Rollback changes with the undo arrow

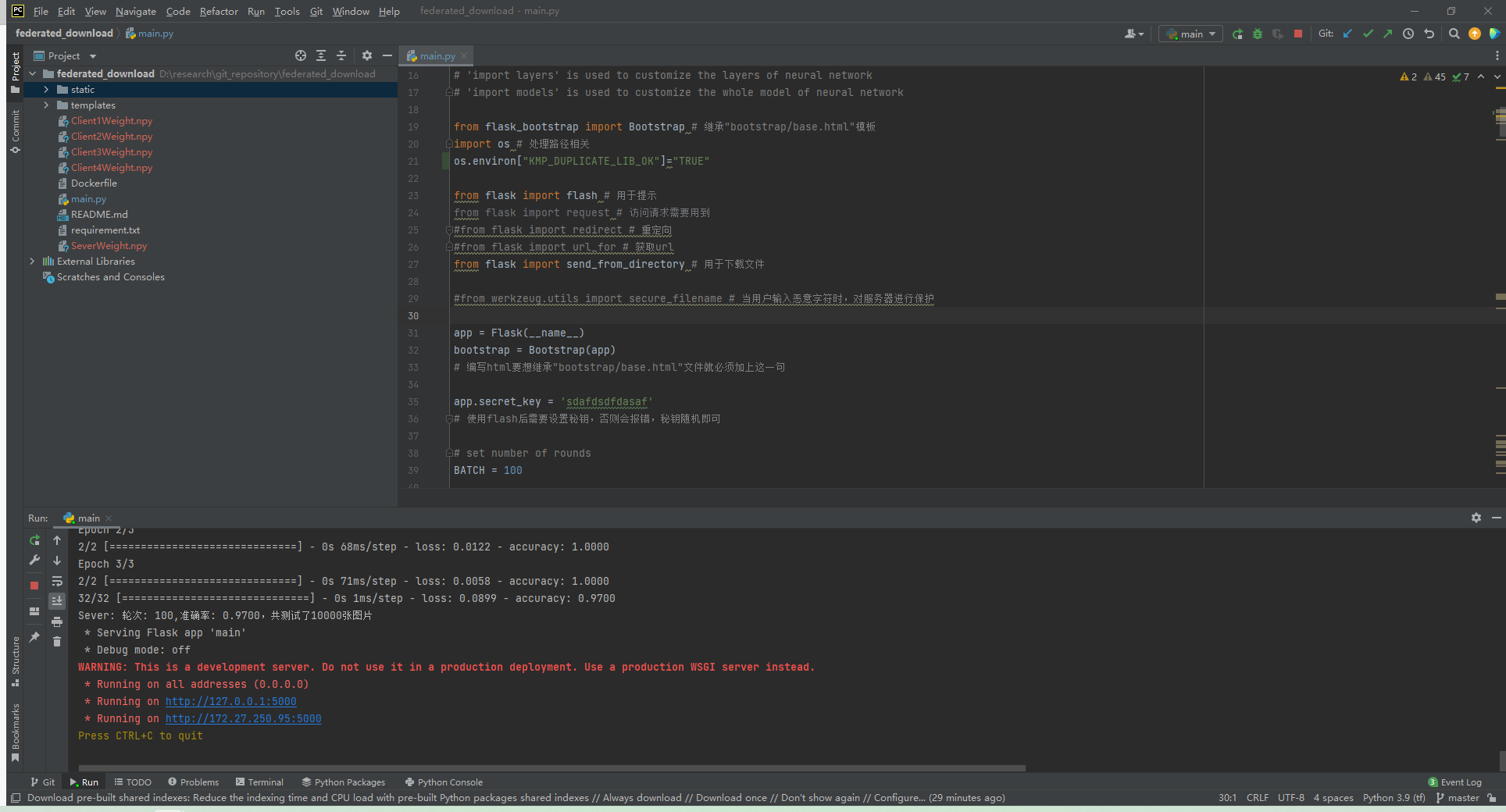tap(1429, 34)
